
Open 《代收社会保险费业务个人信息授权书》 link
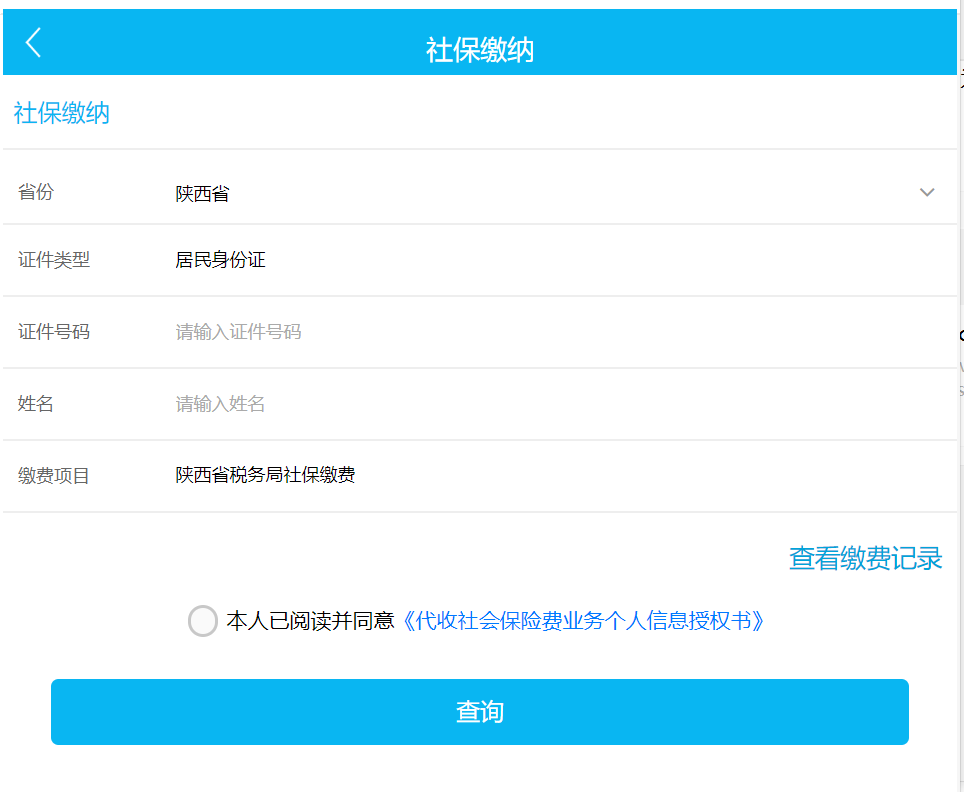click(x=586, y=621)
